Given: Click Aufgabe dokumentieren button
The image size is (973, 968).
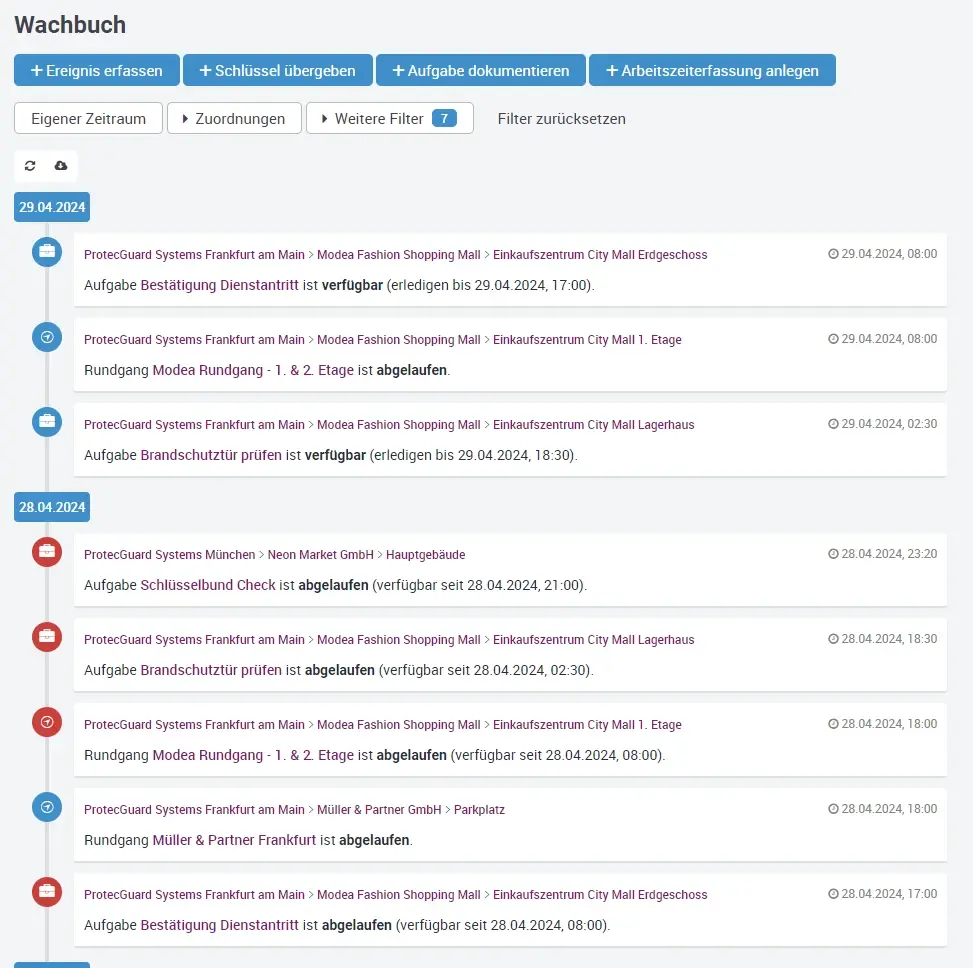Looking at the screenshot, I should point(482,71).
